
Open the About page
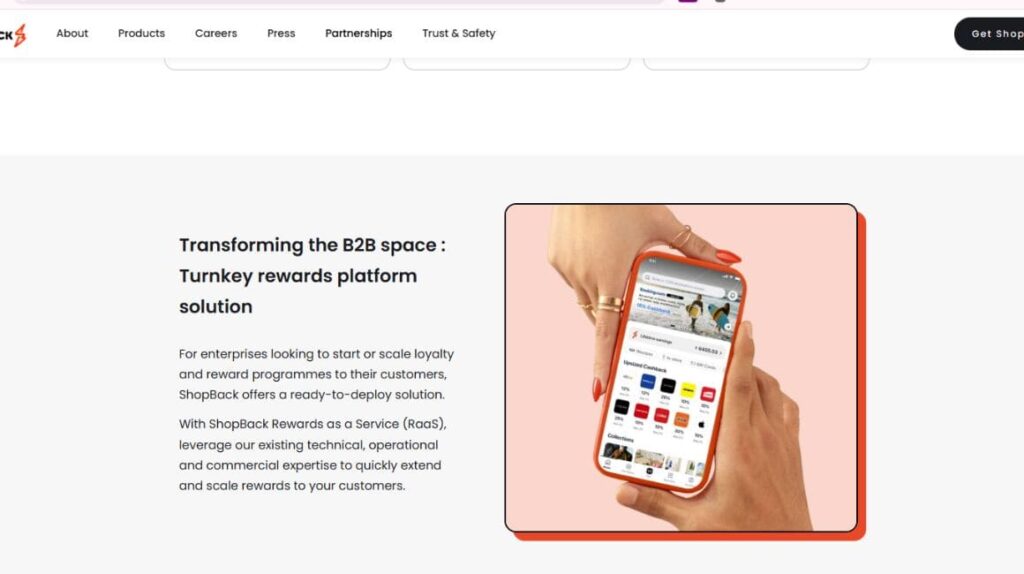pyautogui.click(x=72, y=33)
